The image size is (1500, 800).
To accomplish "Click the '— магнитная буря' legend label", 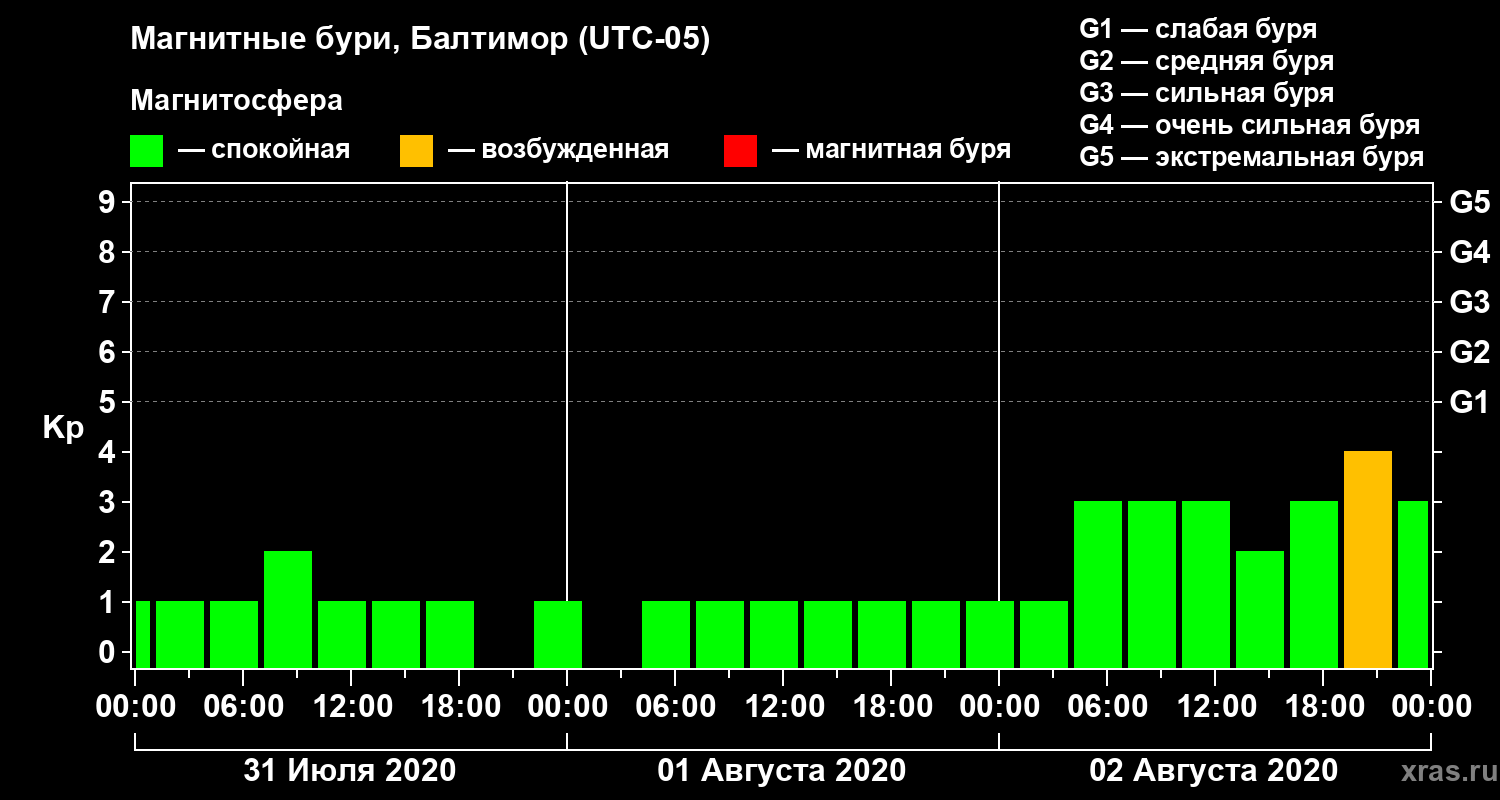I will click(x=891, y=150).
